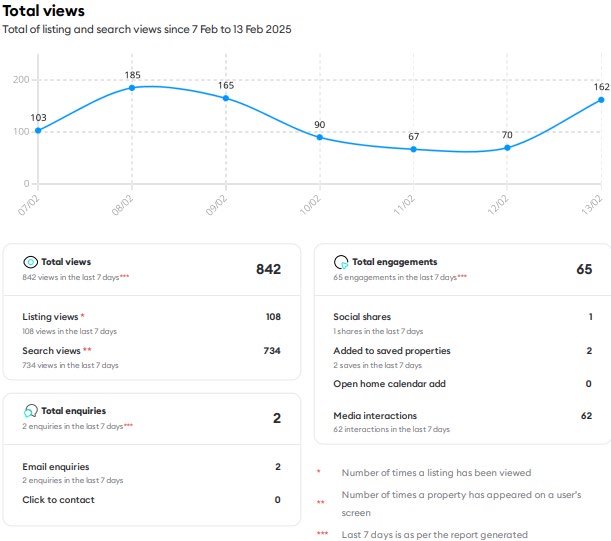Viewport: 611px width, 541px height.
Task: Select the lowest chart point, 67
Action: (413, 149)
